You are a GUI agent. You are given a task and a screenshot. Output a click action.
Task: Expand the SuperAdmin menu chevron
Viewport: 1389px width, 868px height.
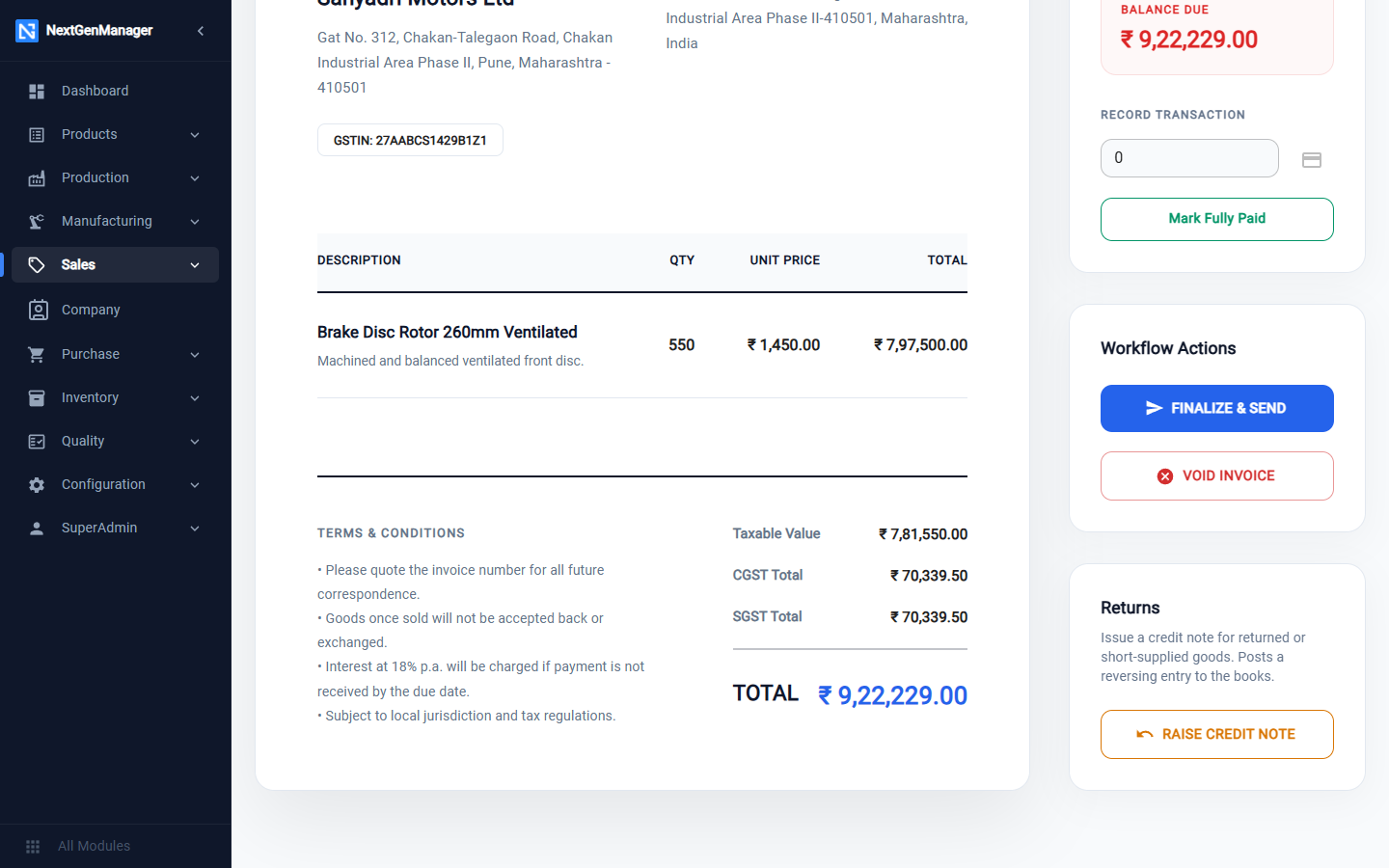pos(195,528)
